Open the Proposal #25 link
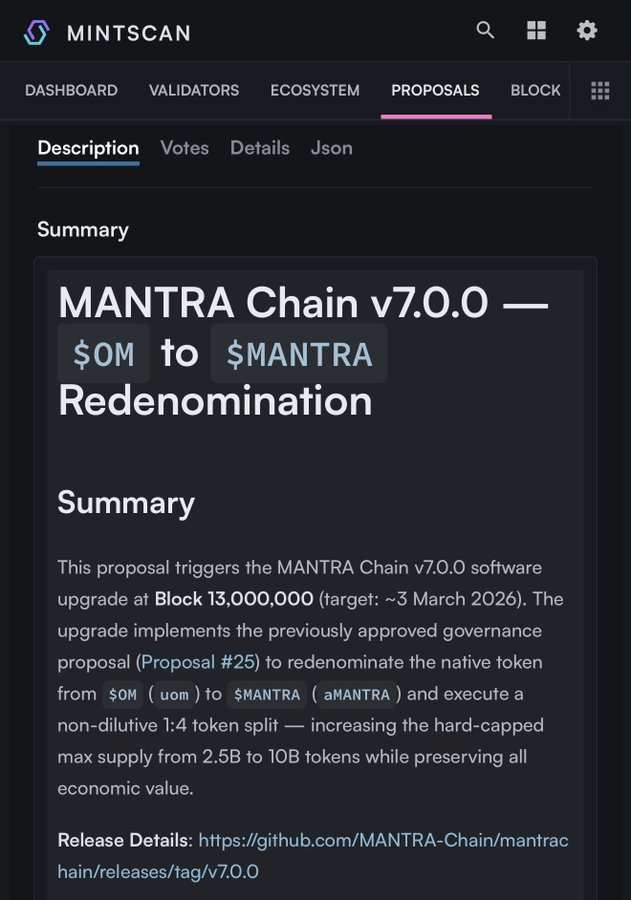The height and width of the screenshot is (900, 631). coord(199,662)
